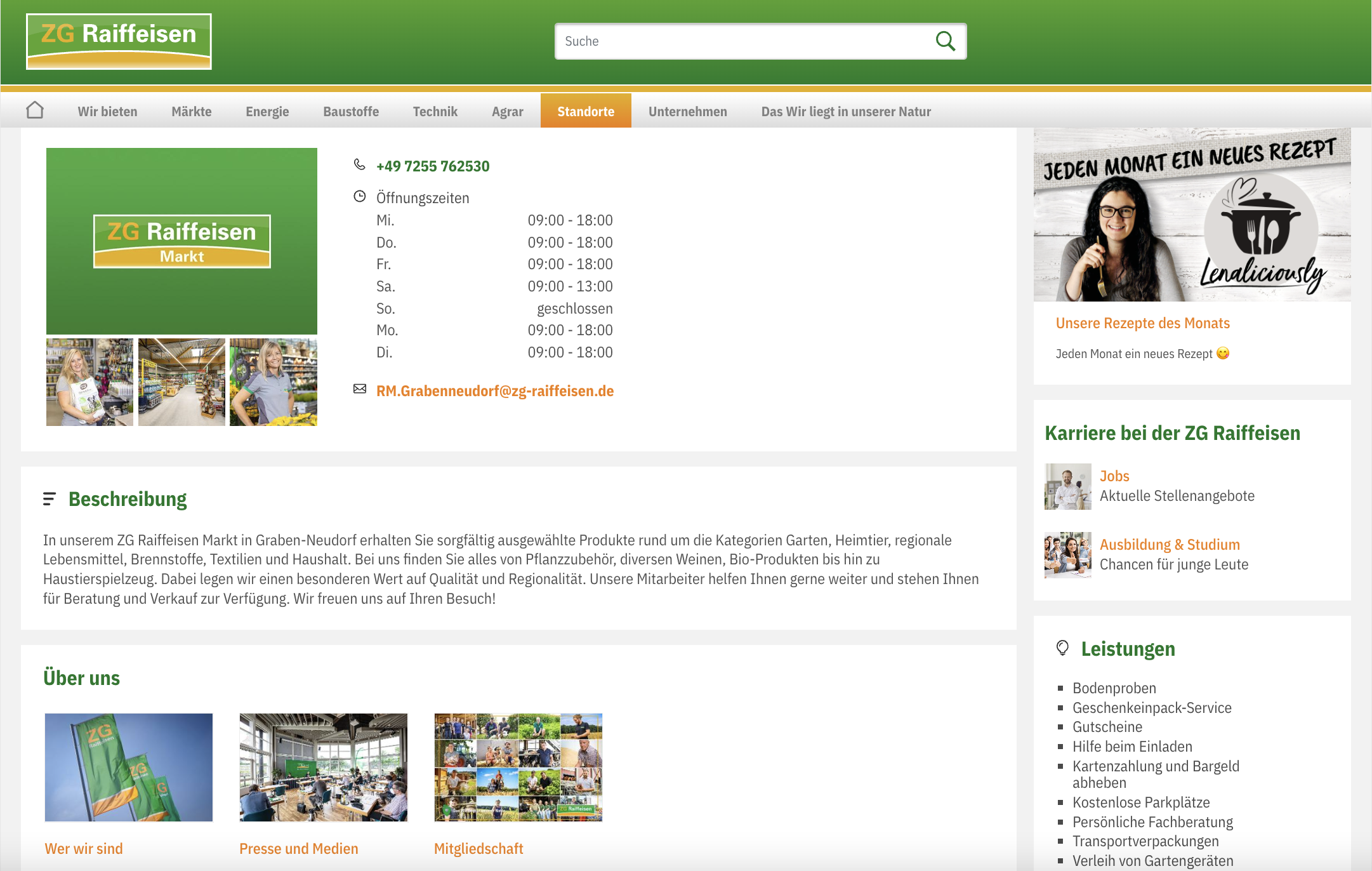
Task: Click the list icon beside Beschreibung
Action: click(49, 499)
